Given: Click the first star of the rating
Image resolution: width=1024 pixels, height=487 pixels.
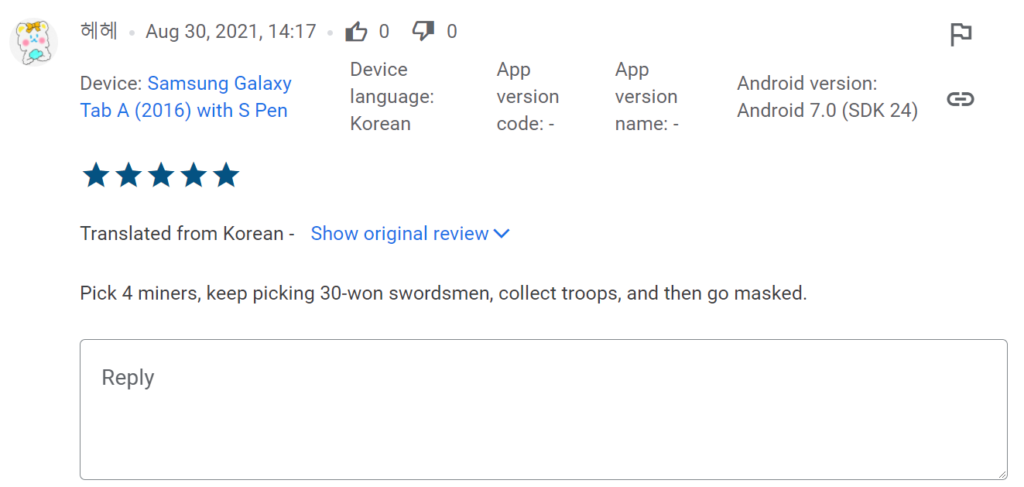Looking at the screenshot, I should pyautogui.click(x=96, y=176).
